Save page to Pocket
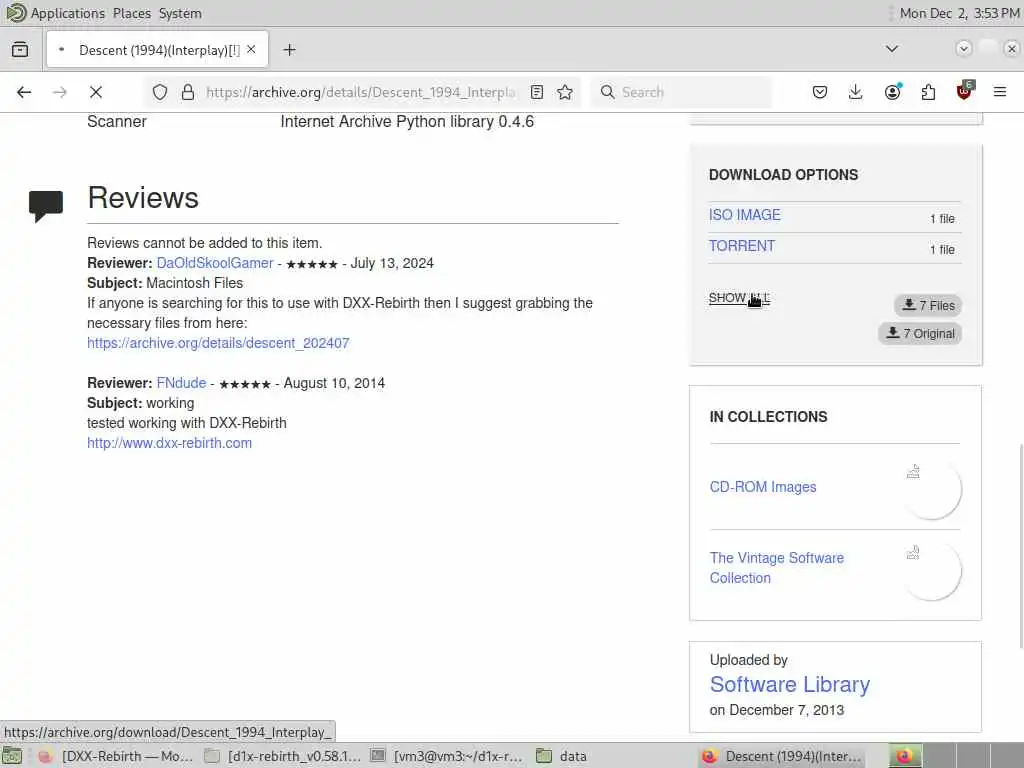Image resolution: width=1024 pixels, height=768 pixels. click(820, 92)
